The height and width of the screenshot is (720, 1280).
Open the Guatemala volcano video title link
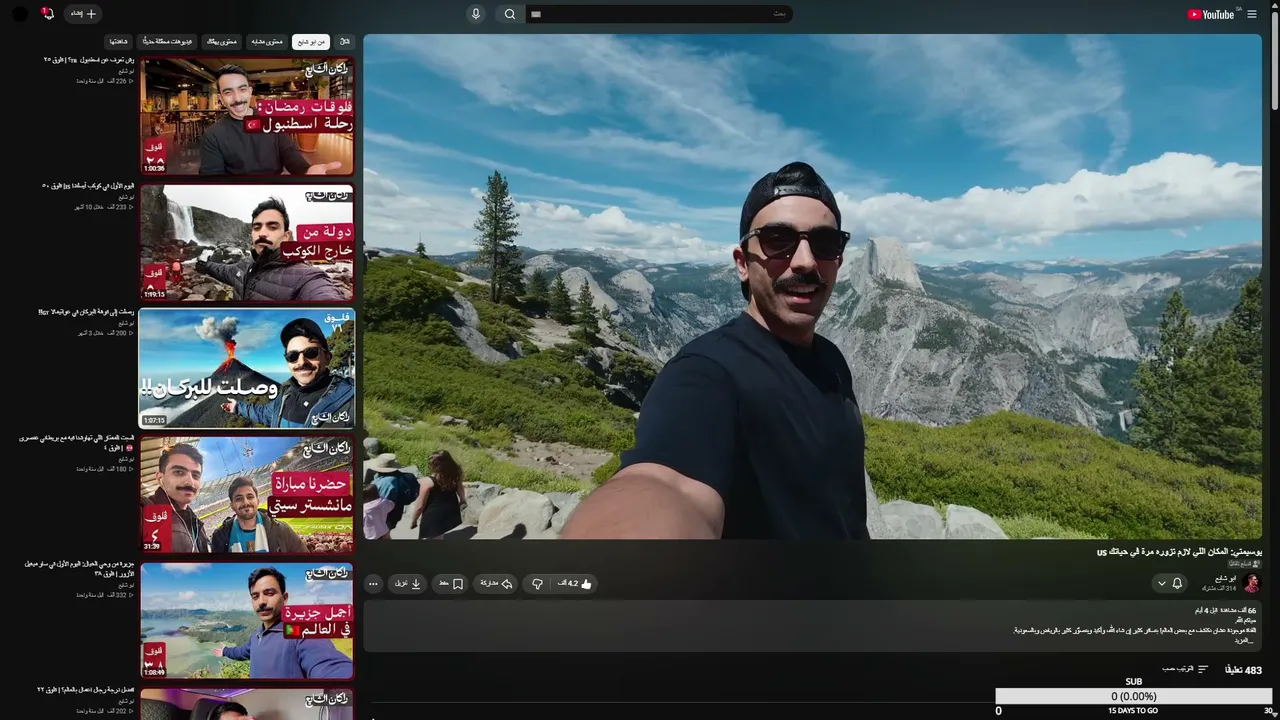(86, 312)
